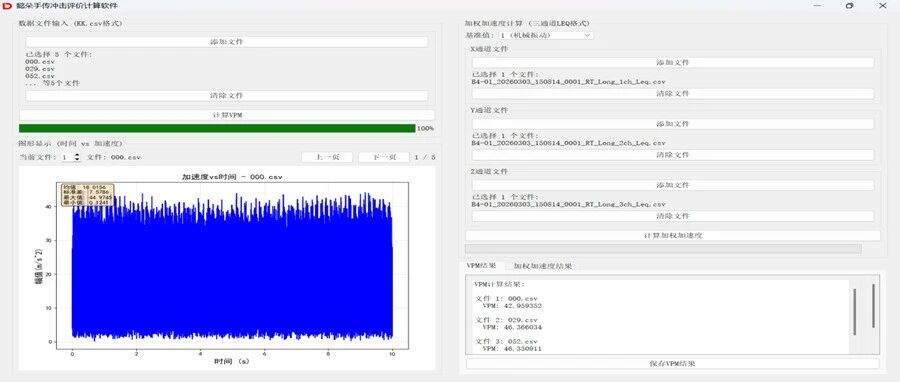Click the file name 029.csv in selected files list

pos(40,68)
